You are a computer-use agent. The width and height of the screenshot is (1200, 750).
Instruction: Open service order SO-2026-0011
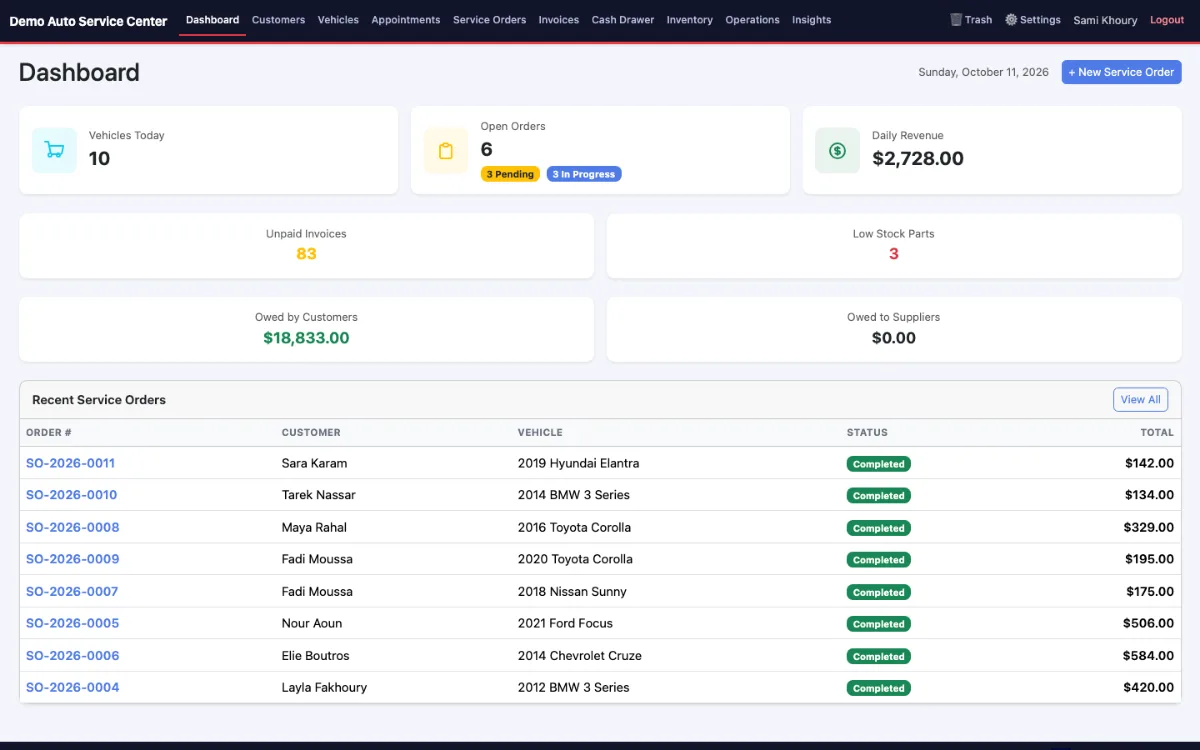click(70, 463)
